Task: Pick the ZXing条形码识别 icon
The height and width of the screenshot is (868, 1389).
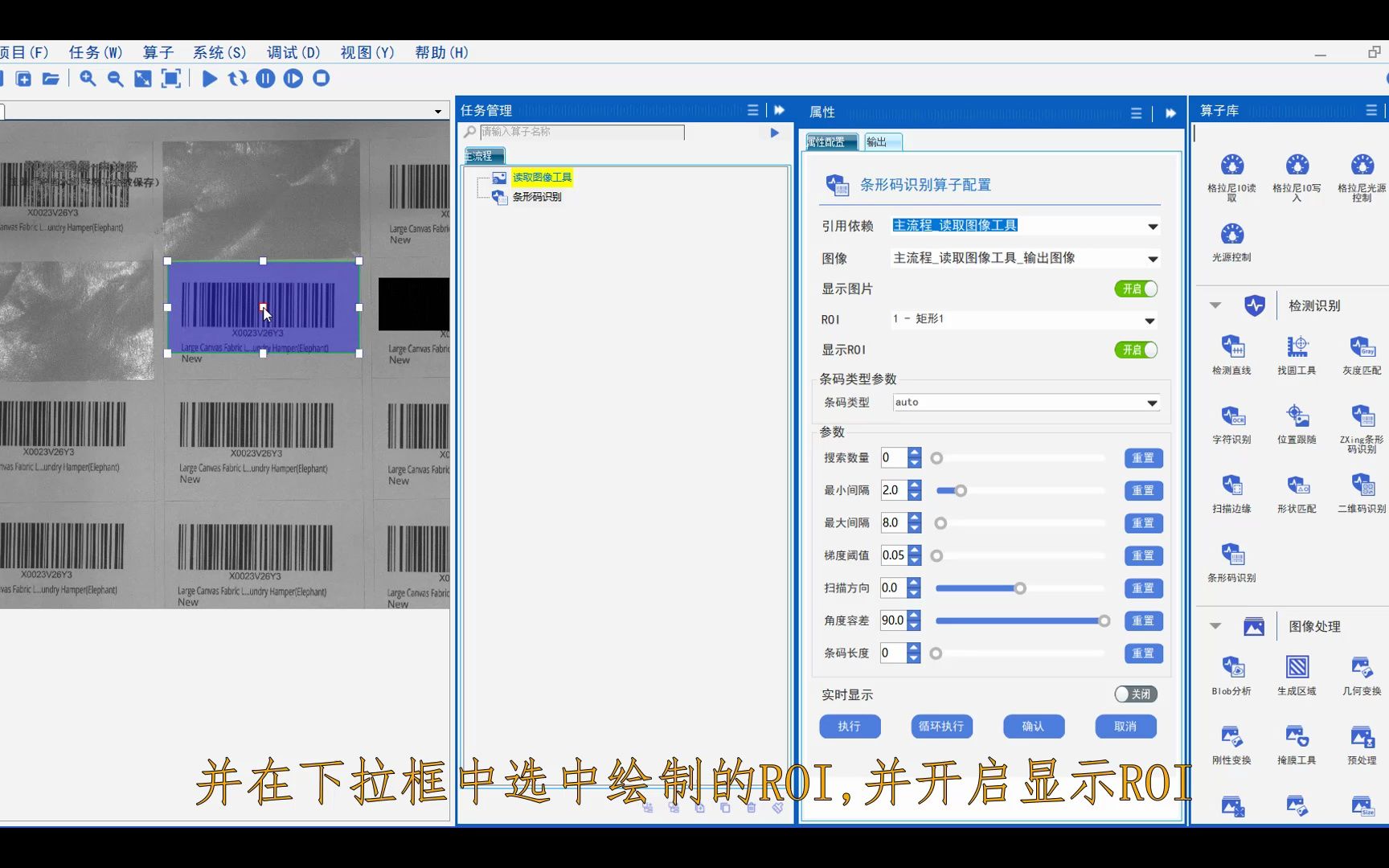Action: tap(1362, 416)
